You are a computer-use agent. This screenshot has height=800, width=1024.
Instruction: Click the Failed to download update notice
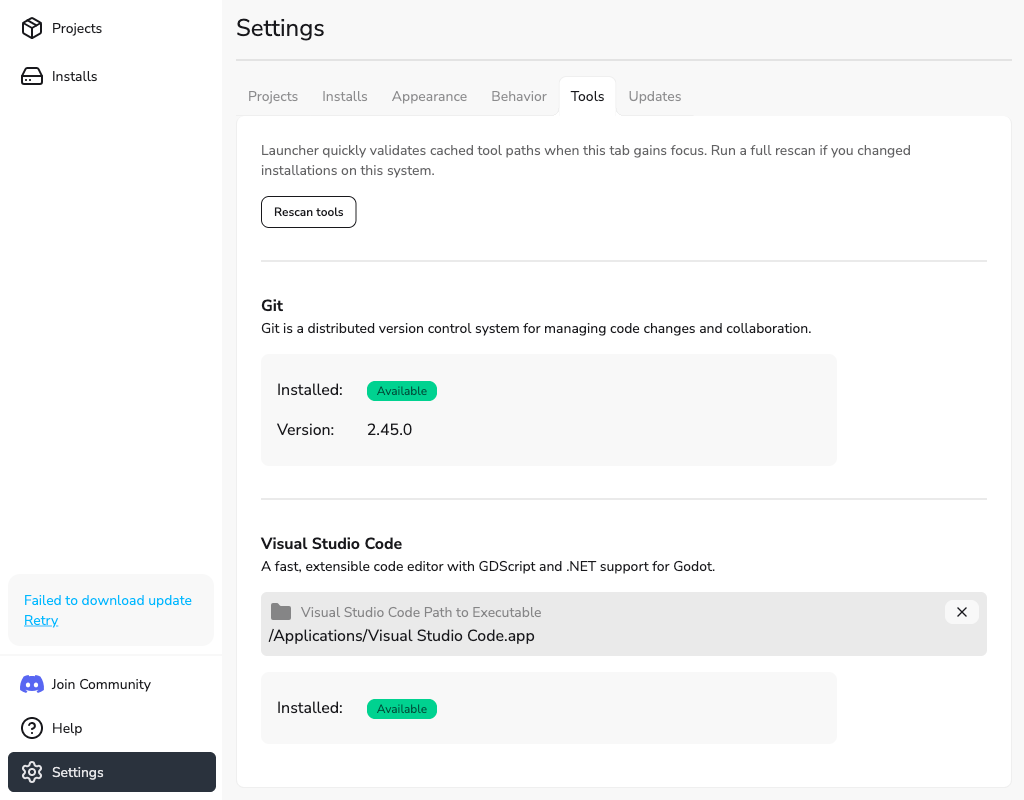point(107,600)
